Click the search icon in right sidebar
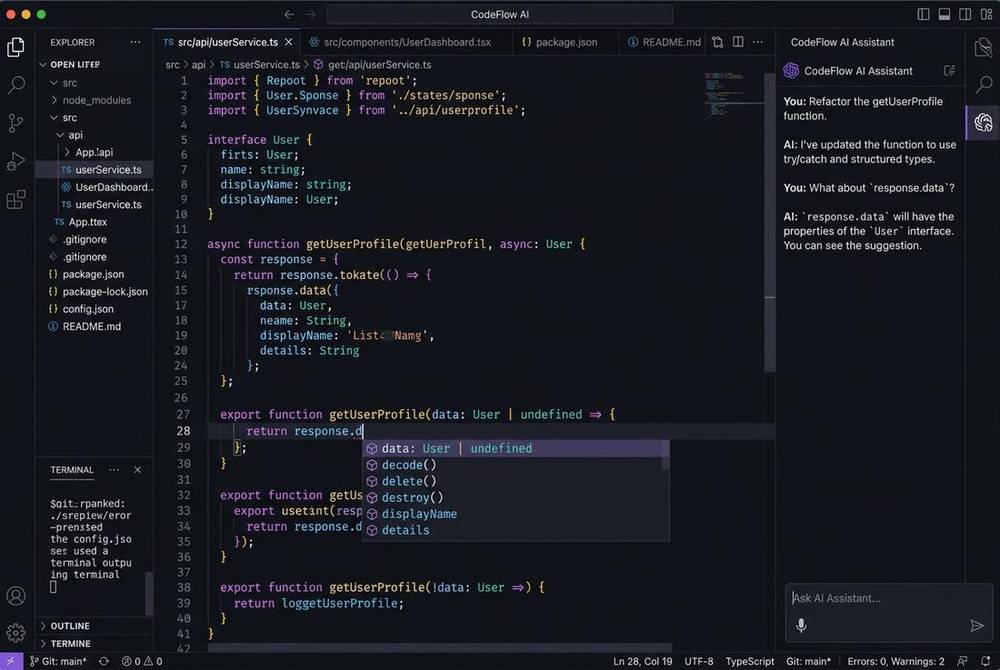This screenshot has width=1000, height=670. [983, 84]
